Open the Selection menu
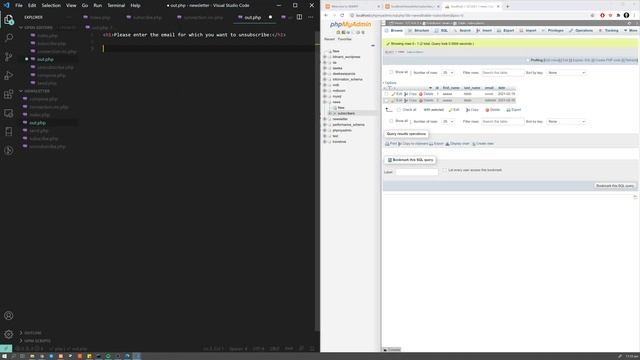Viewport: 640px width, 360px height. pos(51,6)
